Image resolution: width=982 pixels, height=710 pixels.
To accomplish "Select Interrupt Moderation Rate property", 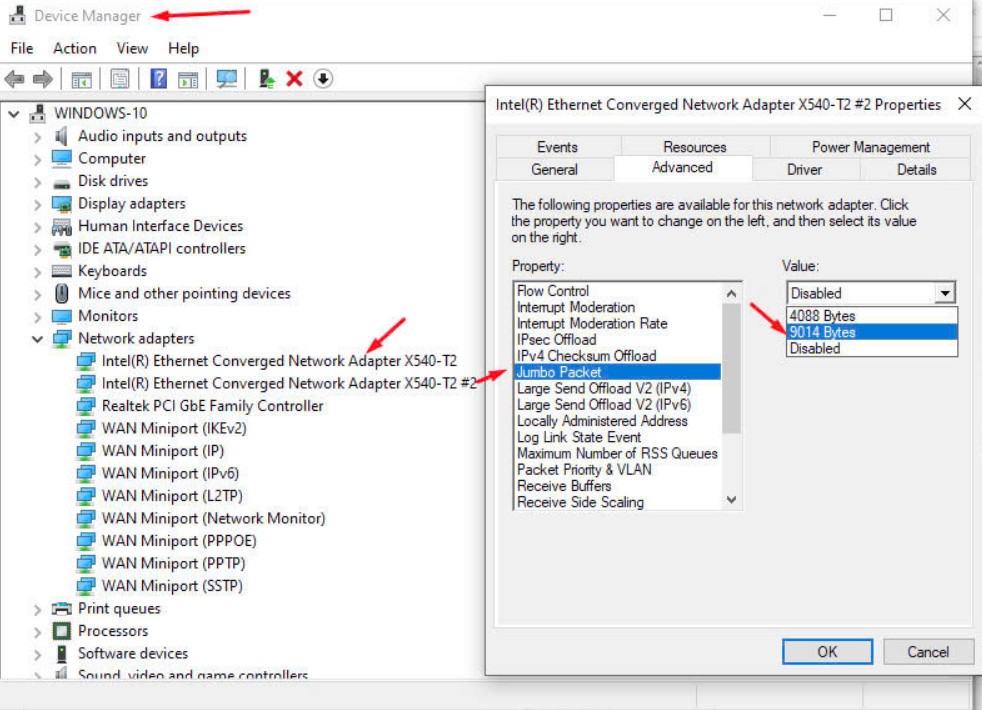I will point(618,324).
